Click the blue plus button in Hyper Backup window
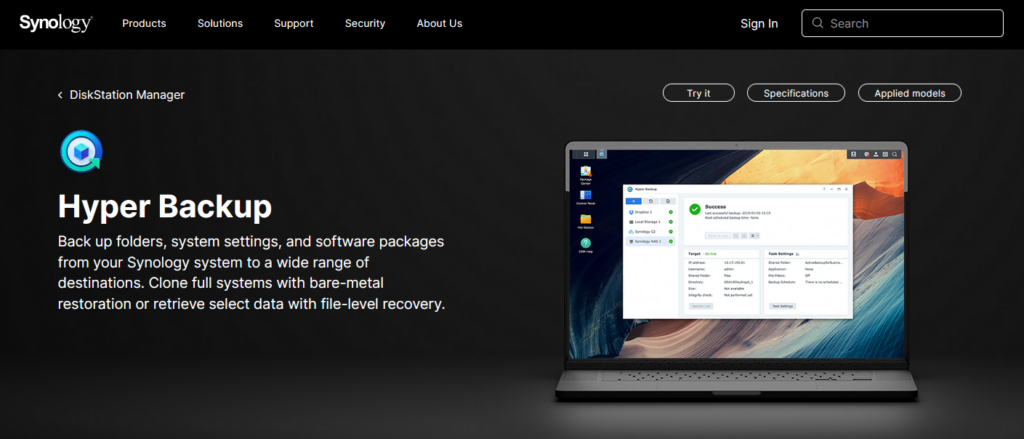This screenshot has width=1024, height=439. click(x=633, y=201)
